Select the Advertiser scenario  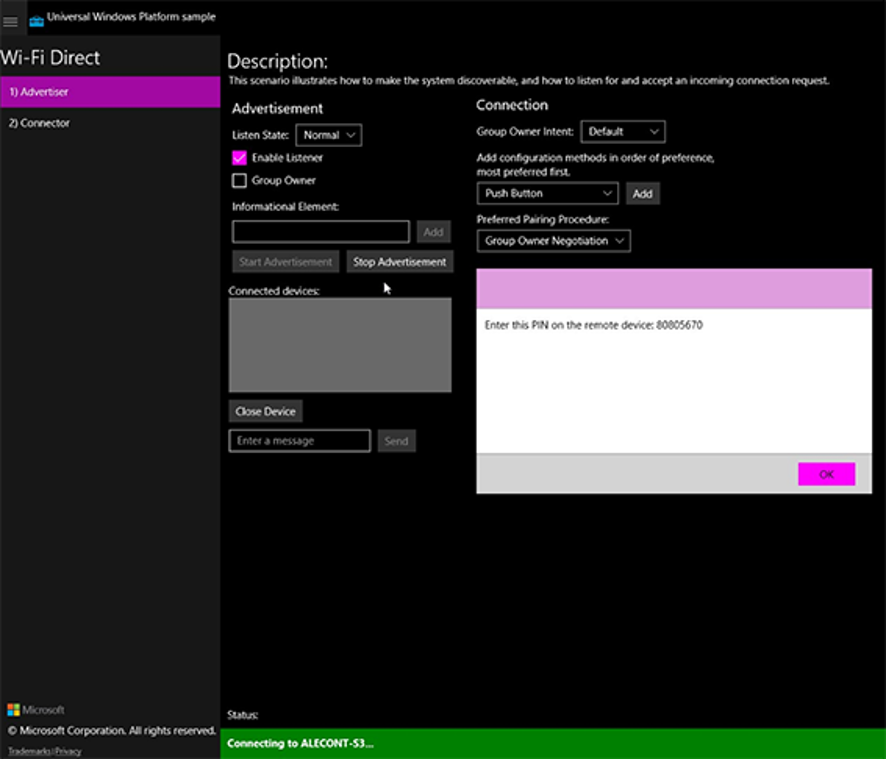[110, 92]
